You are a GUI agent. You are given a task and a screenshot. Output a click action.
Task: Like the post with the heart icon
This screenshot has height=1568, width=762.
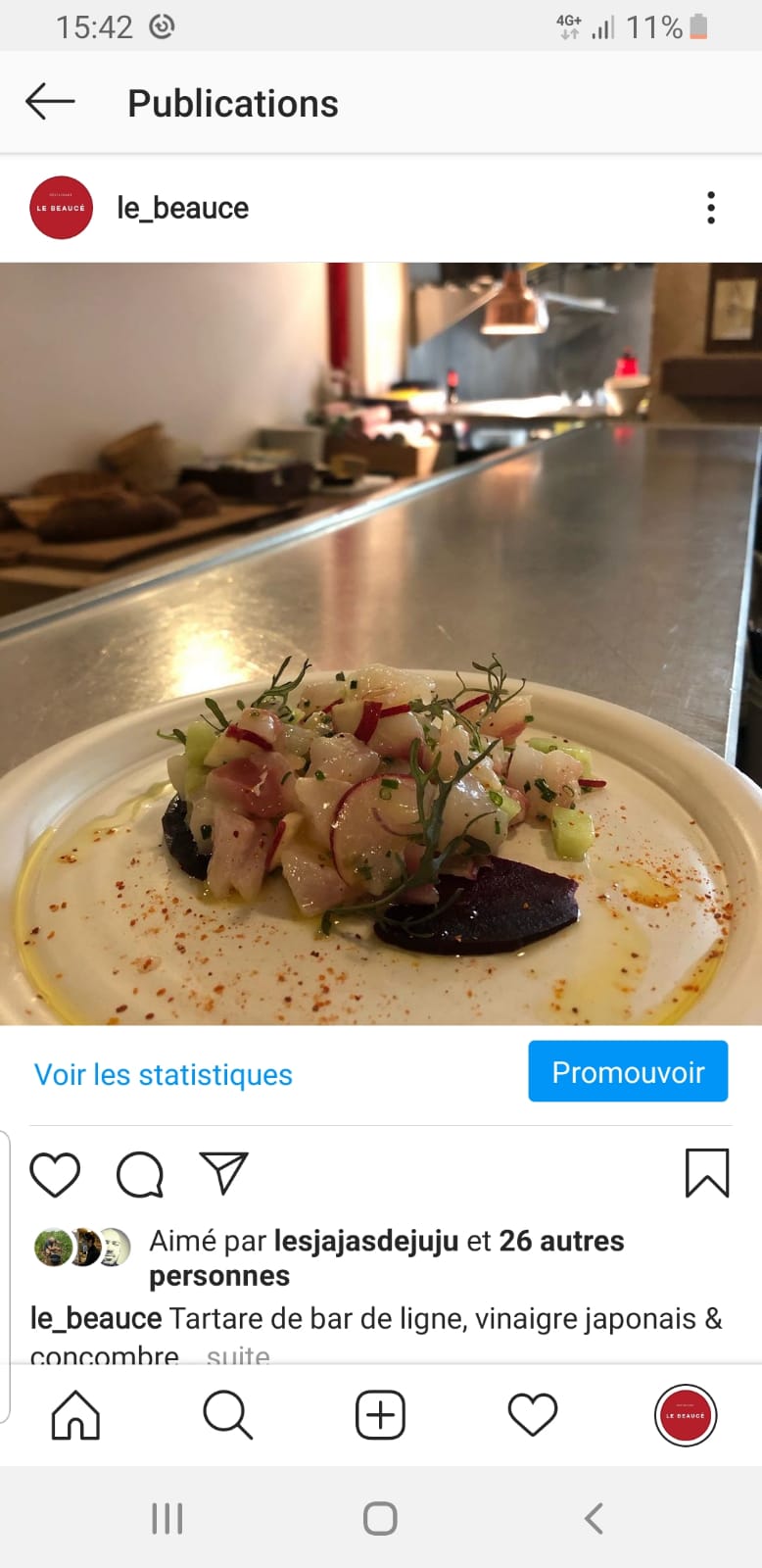click(55, 1174)
